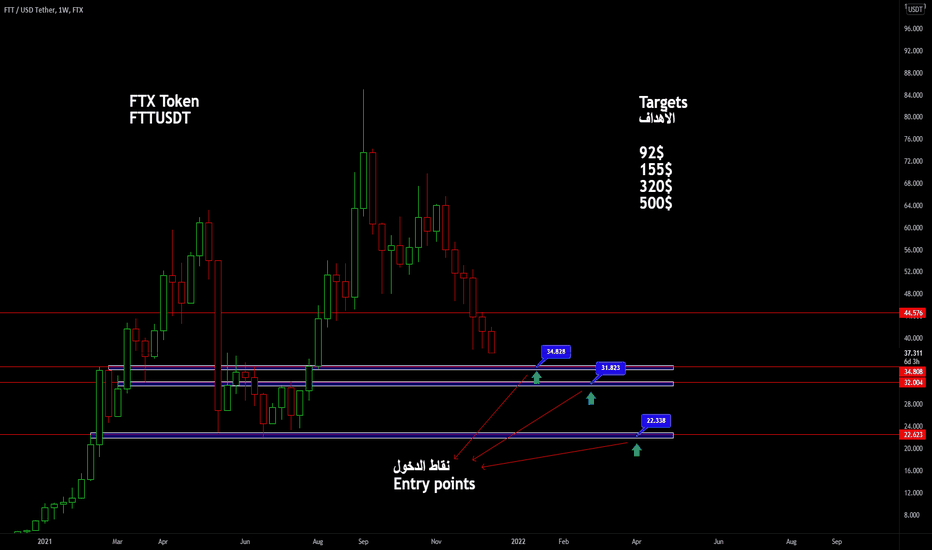Click the 8.000 price axis label
The image size is (932, 550).
pos(914,515)
